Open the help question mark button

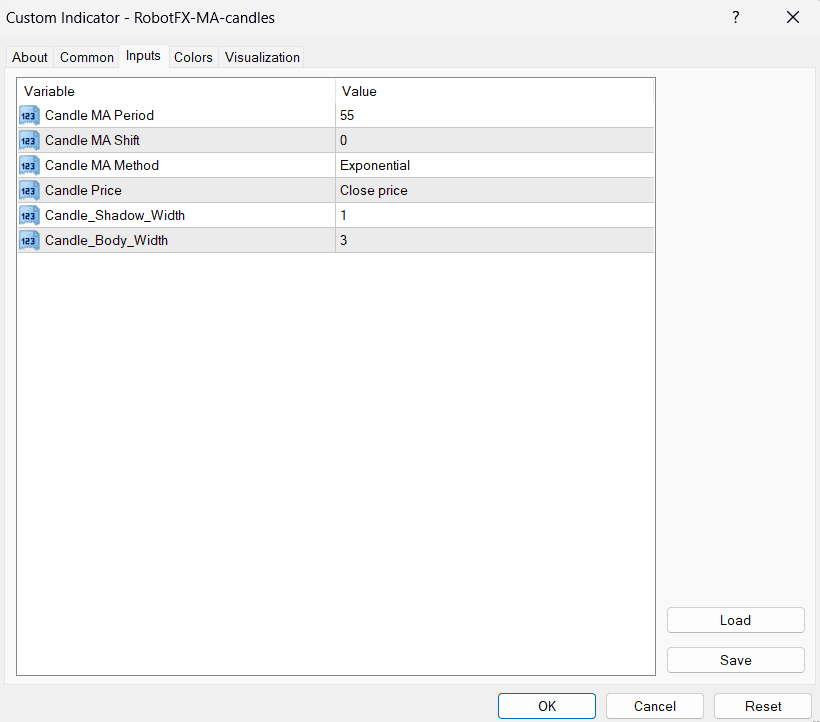pos(736,18)
